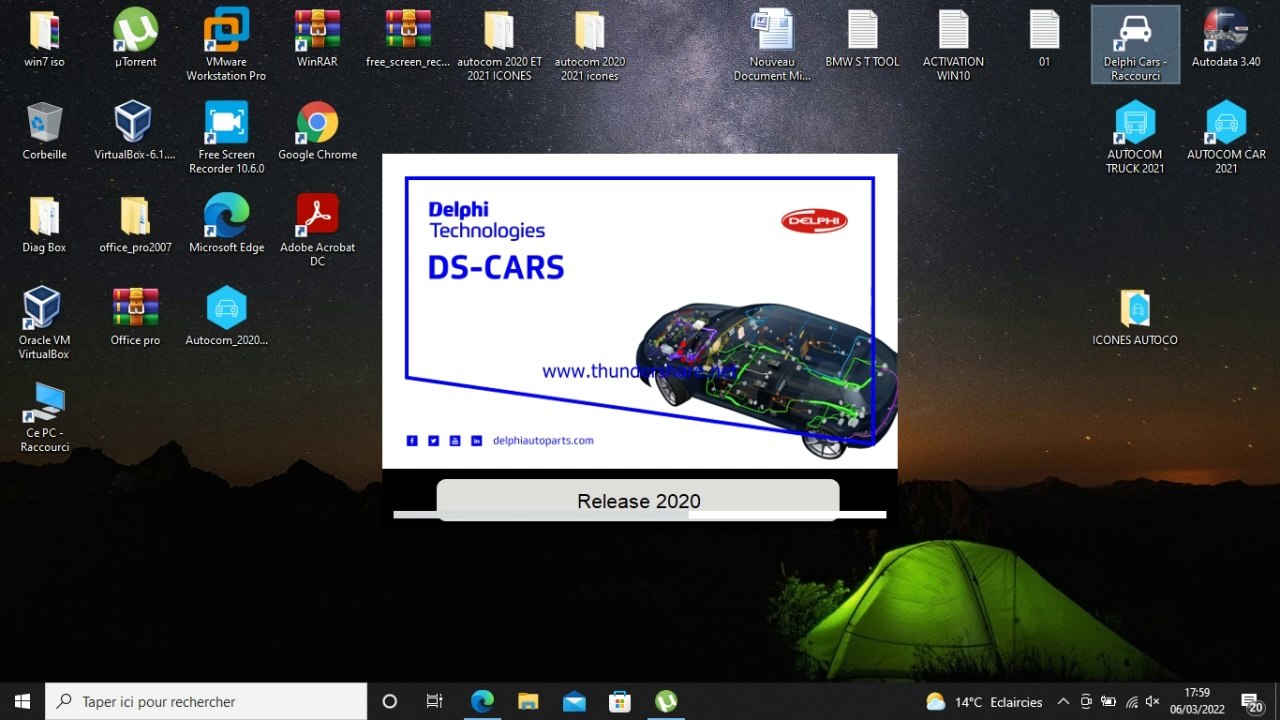Open the Mail app from taskbar
The width and height of the screenshot is (1280, 720).
point(574,701)
